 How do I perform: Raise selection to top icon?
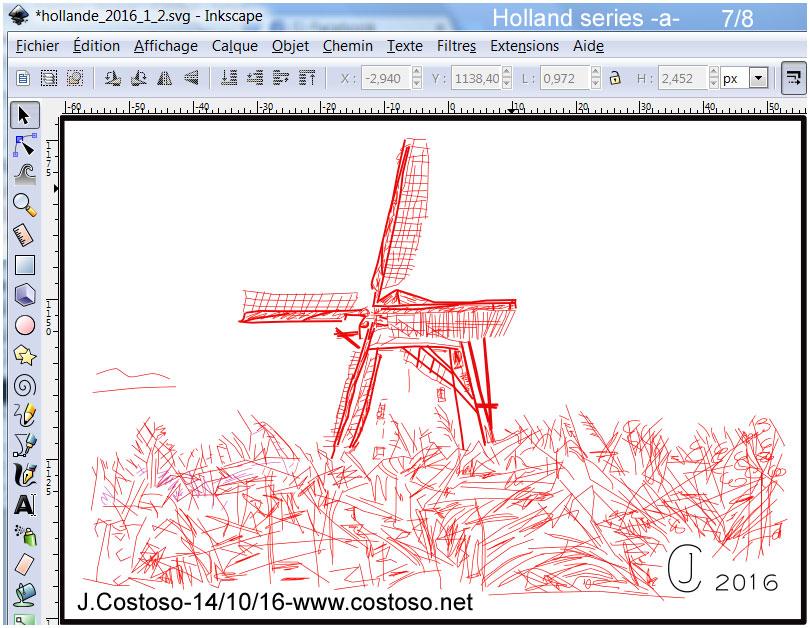(x=308, y=78)
